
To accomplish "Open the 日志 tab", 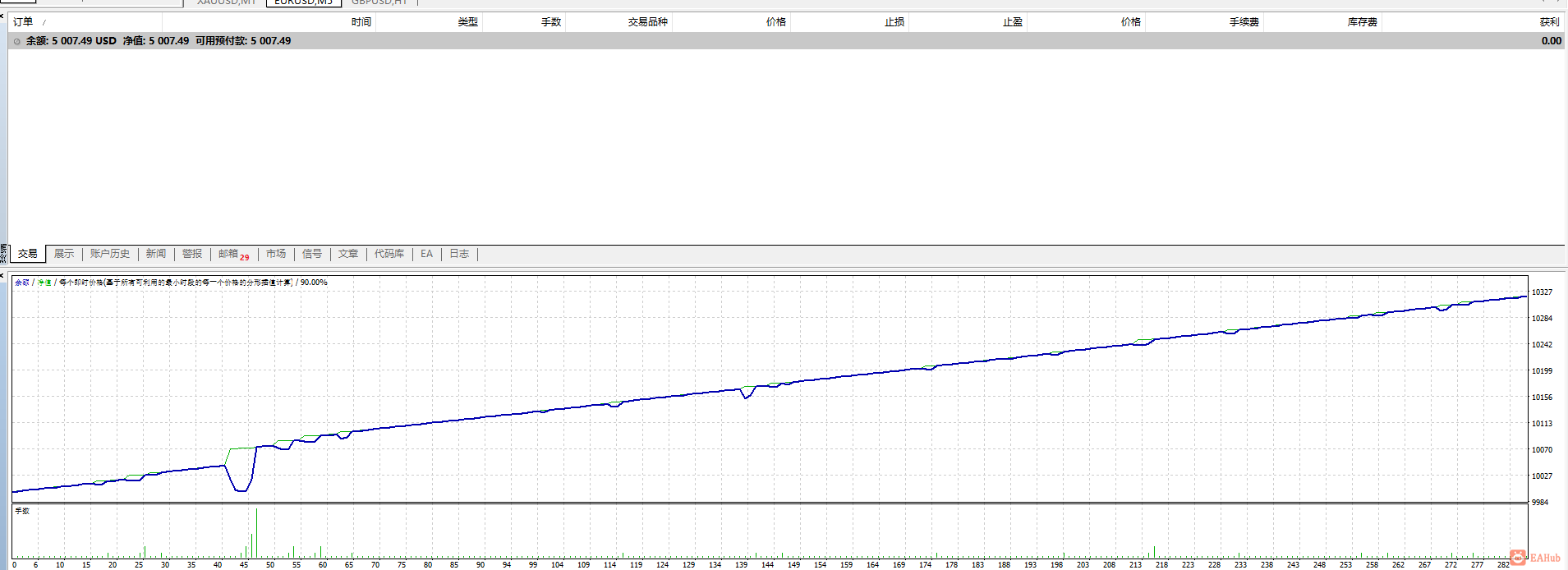I will point(459,254).
